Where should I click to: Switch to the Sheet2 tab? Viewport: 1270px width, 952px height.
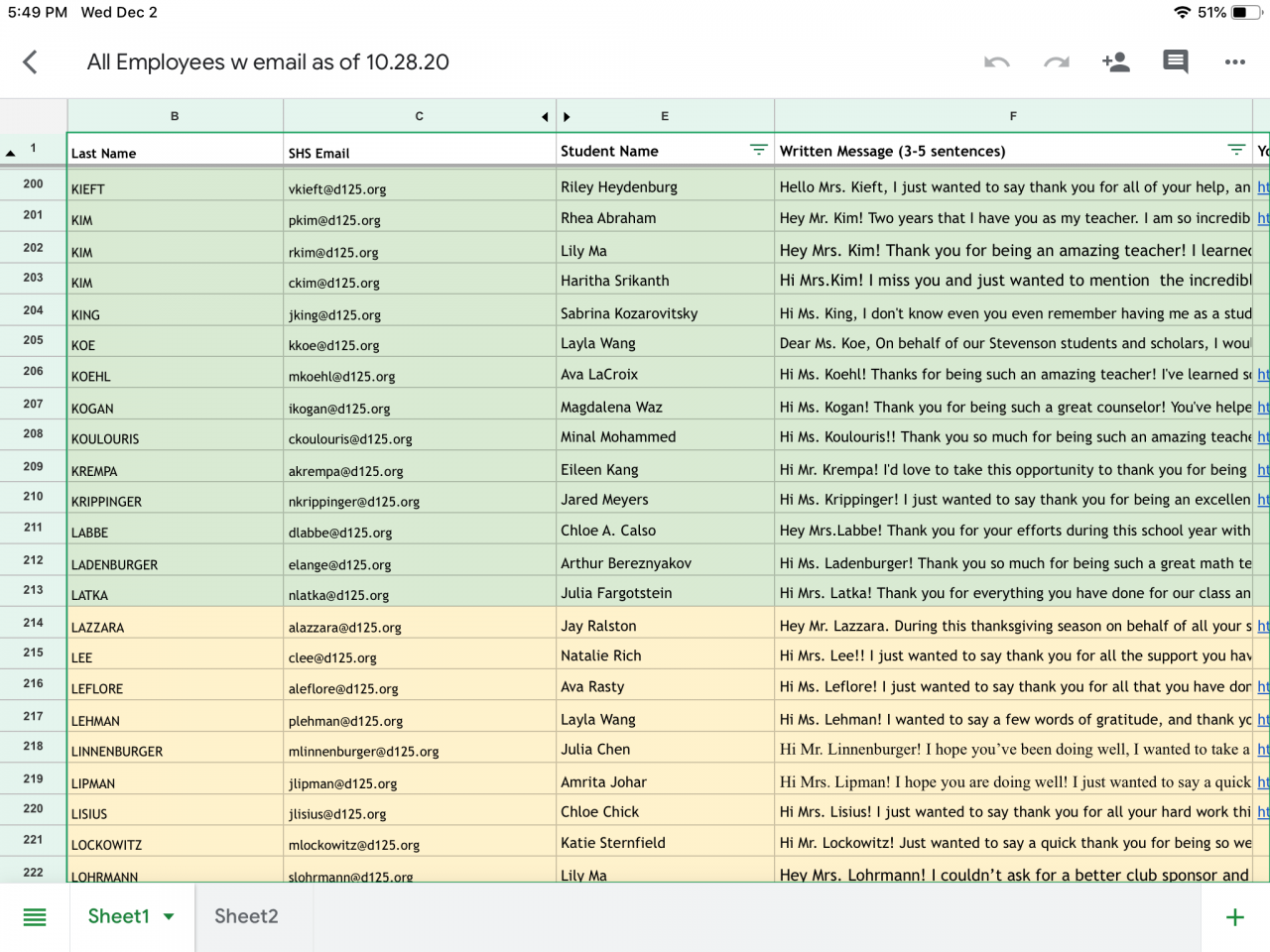246,916
